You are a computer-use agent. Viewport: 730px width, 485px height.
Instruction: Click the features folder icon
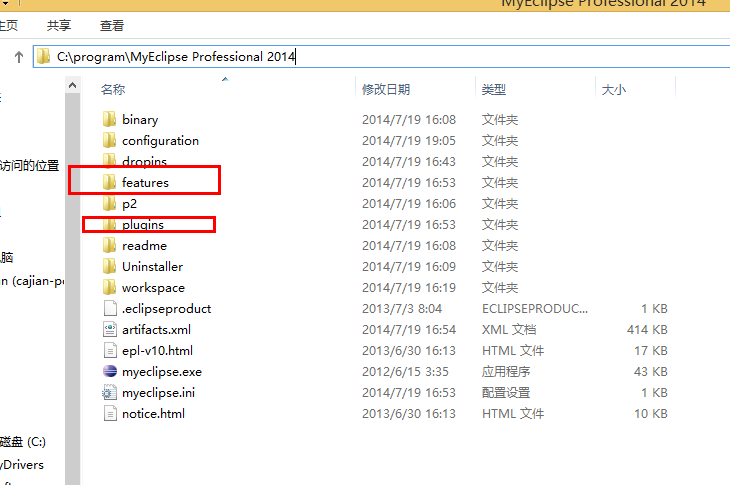pyautogui.click(x=109, y=182)
